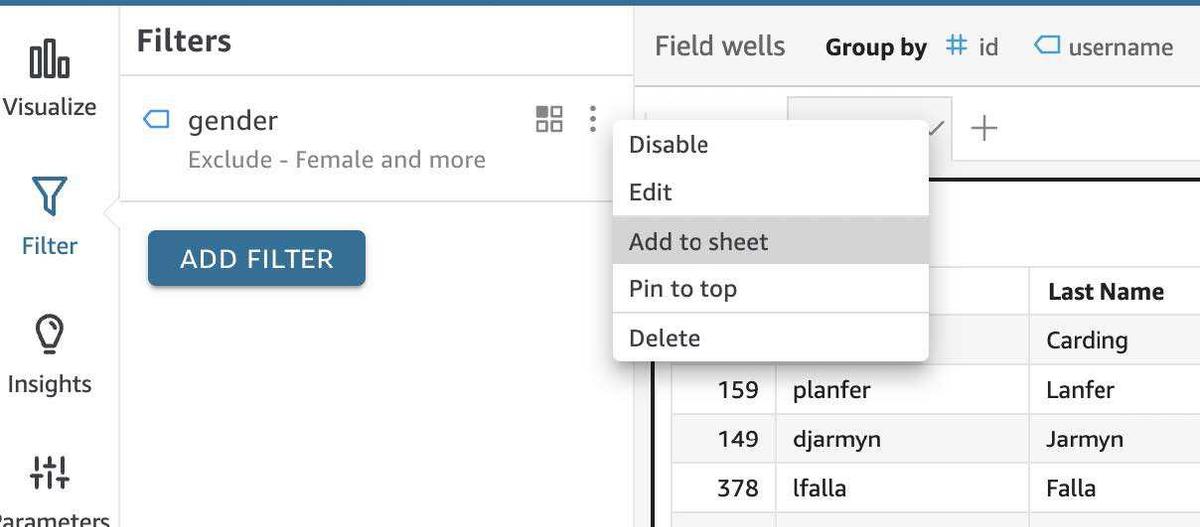This screenshot has height=527, width=1200.
Task: Click the id field in Group by
Action: tap(973, 46)
